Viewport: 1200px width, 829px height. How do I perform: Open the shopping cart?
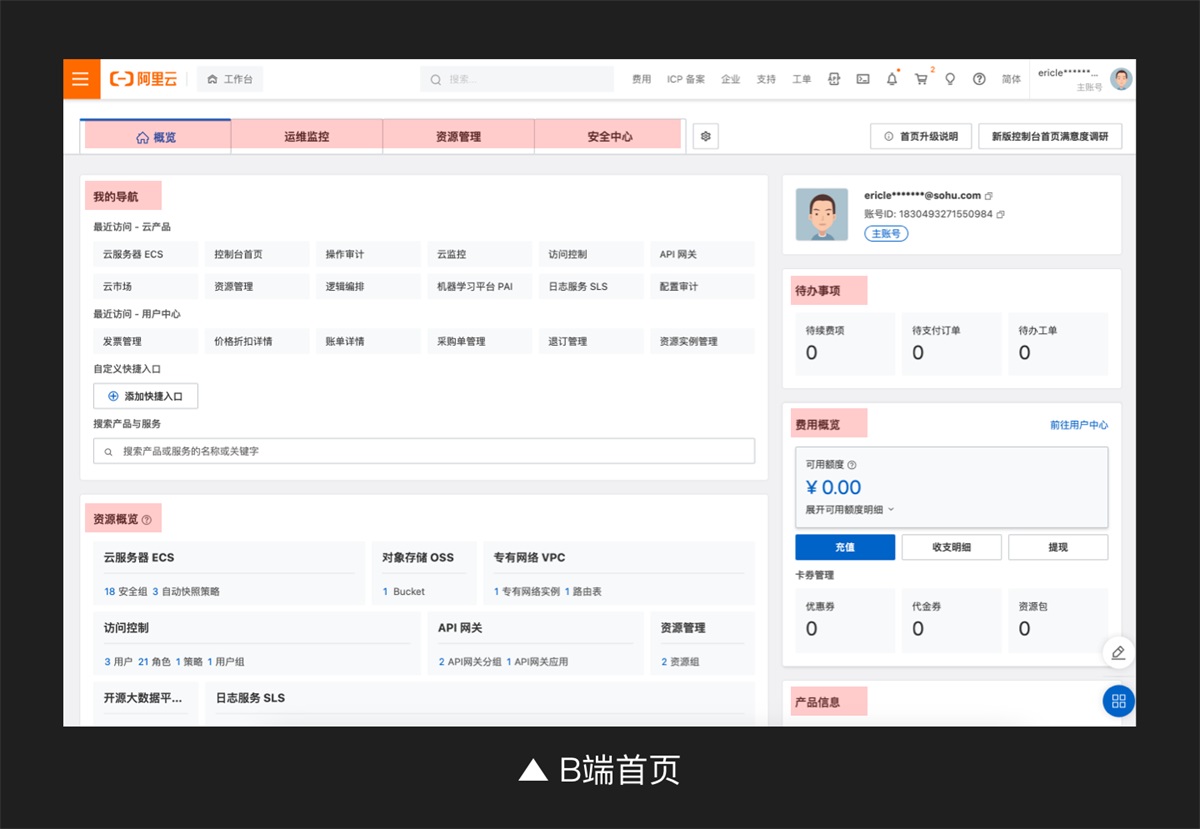click(x=921, y=79)
